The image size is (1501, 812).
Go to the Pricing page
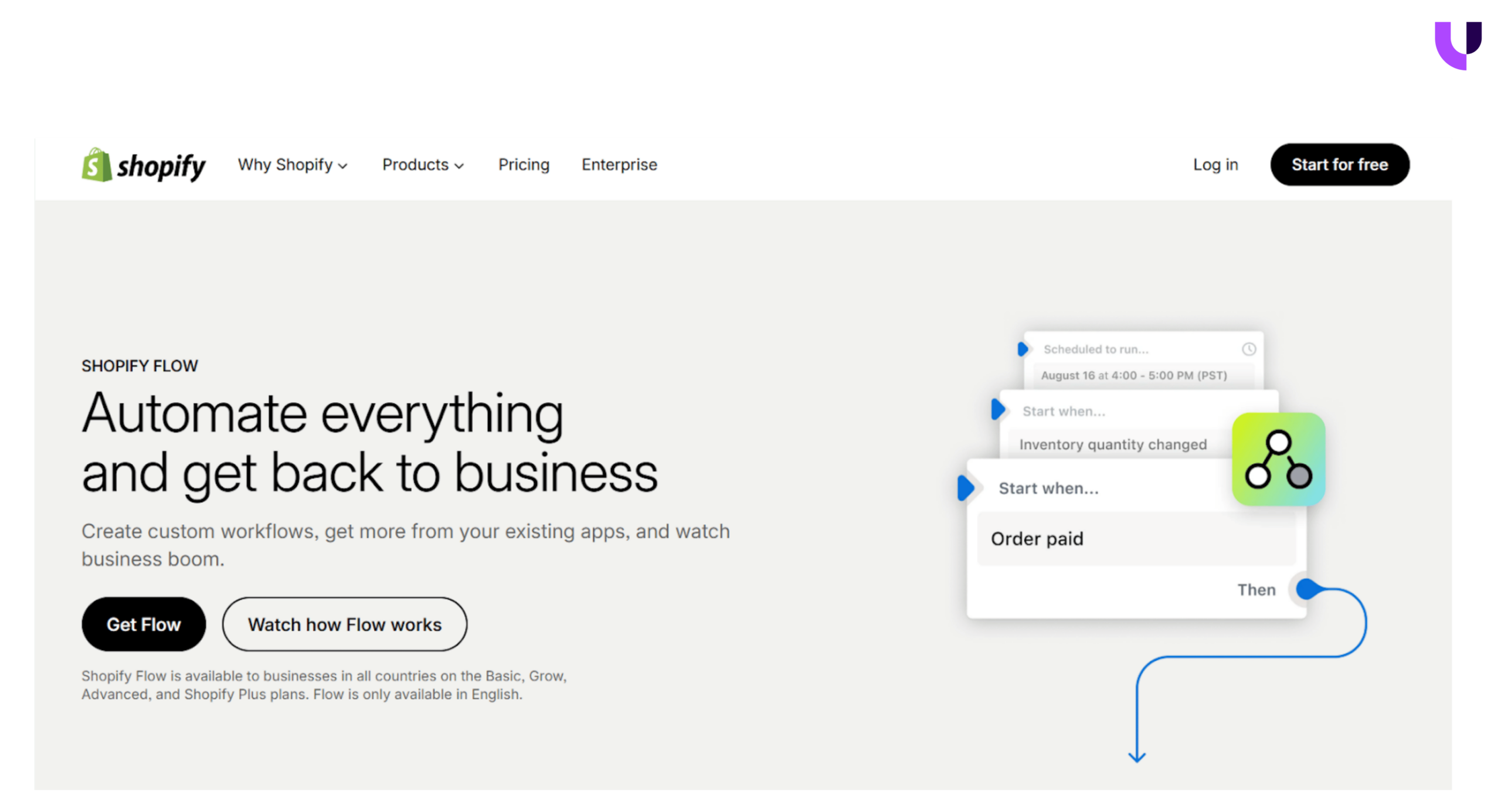[524, 165]
